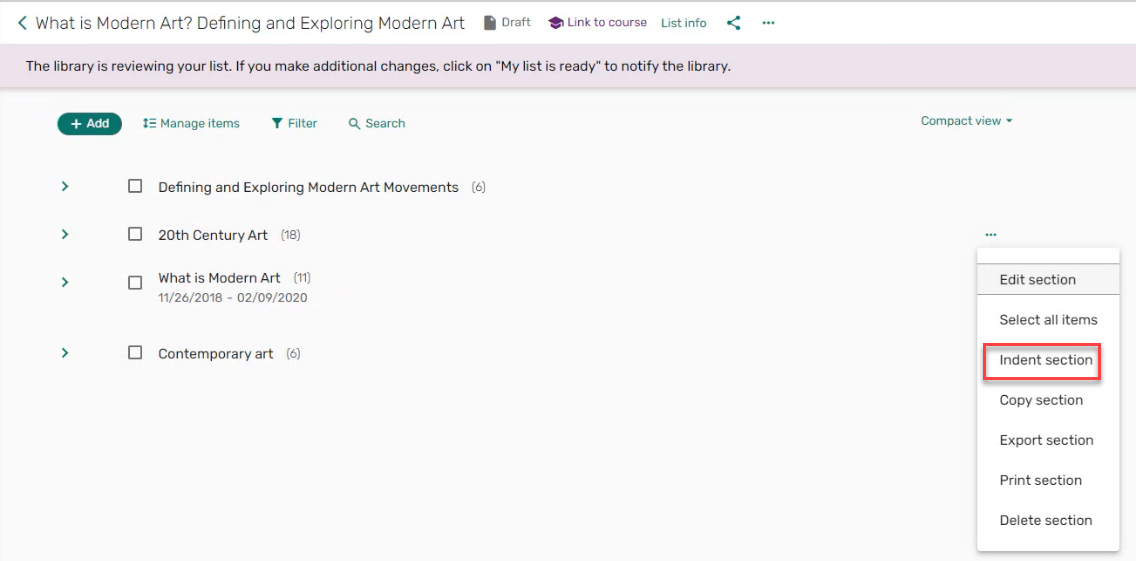Click the Manage items label

(200, 123)
